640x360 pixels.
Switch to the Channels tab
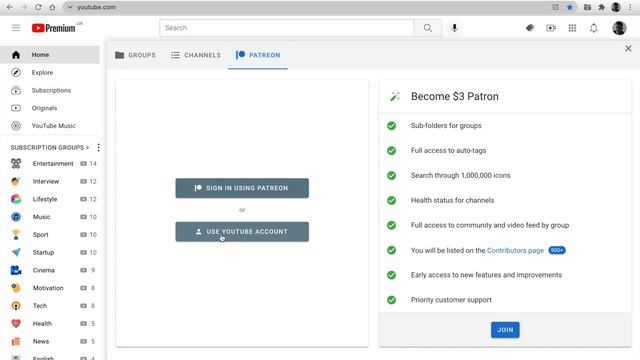196,55
